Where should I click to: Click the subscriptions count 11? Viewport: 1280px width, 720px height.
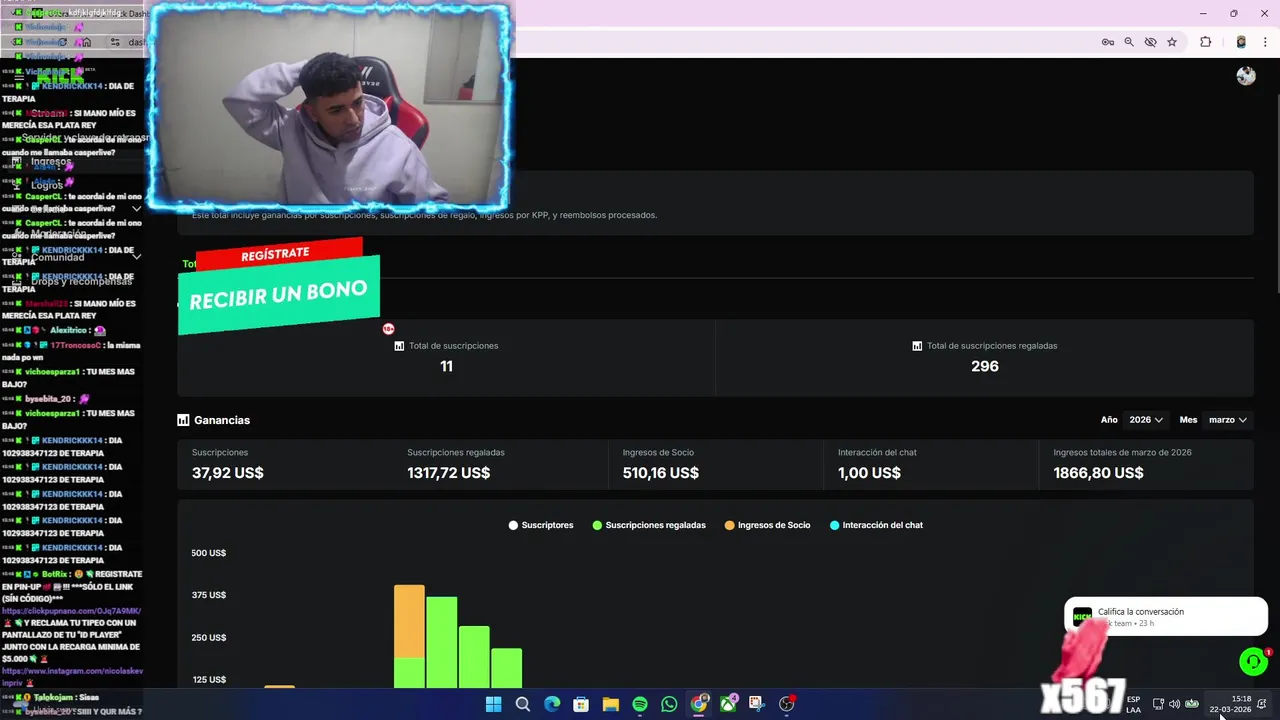coord(446,366)
